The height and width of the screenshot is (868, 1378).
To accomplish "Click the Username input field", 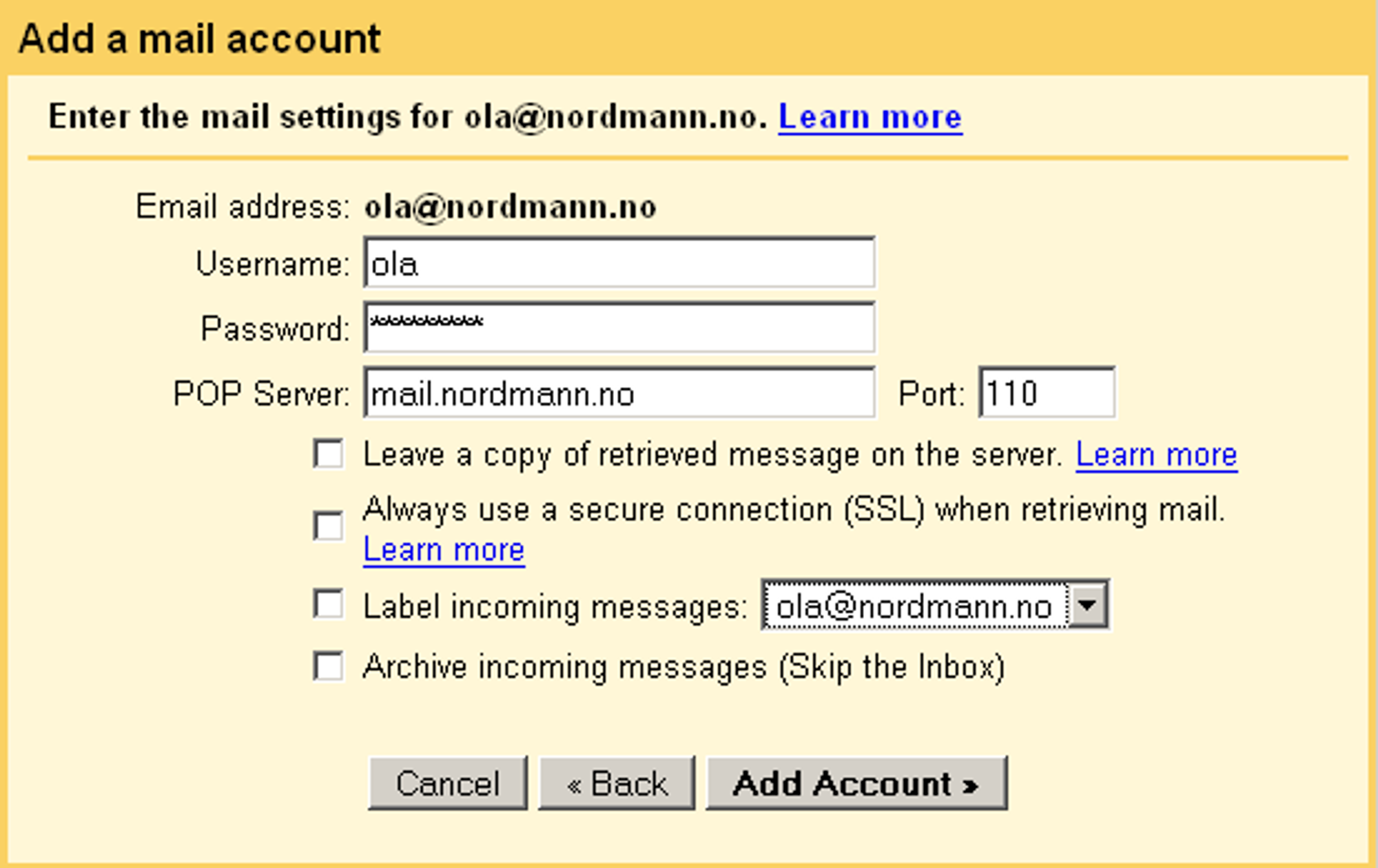I will 619,262.
